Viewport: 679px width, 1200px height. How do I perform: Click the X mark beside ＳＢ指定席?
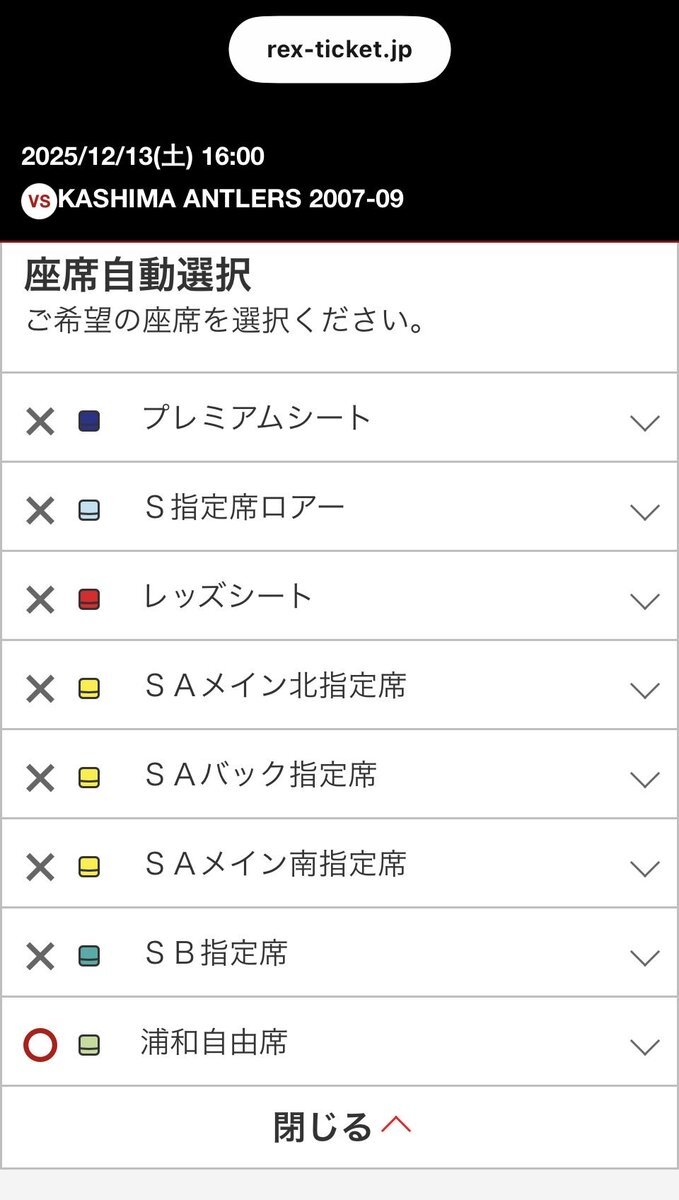point(40,957)
